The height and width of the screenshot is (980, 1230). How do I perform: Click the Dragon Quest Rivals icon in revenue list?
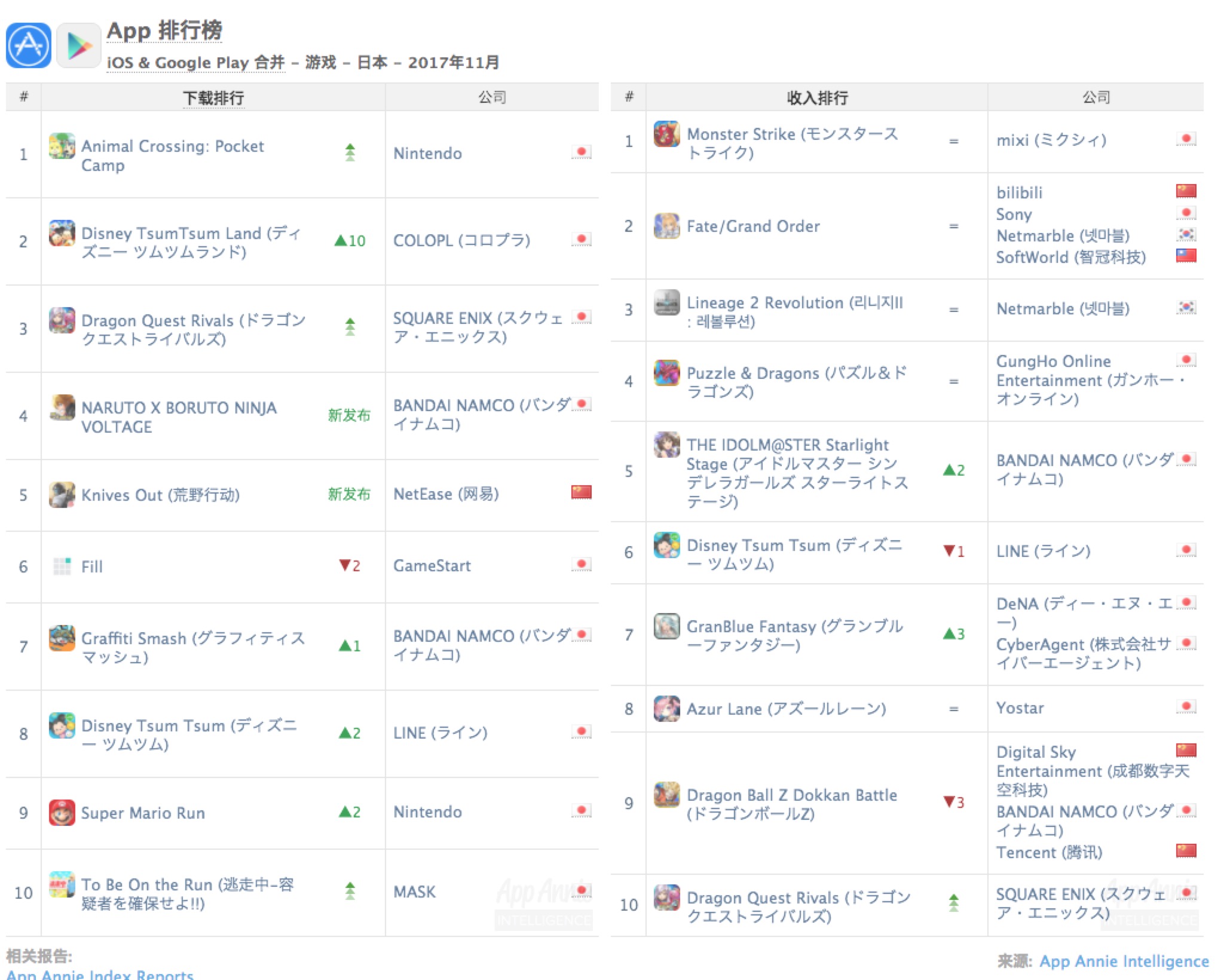(x=667, y=898)
